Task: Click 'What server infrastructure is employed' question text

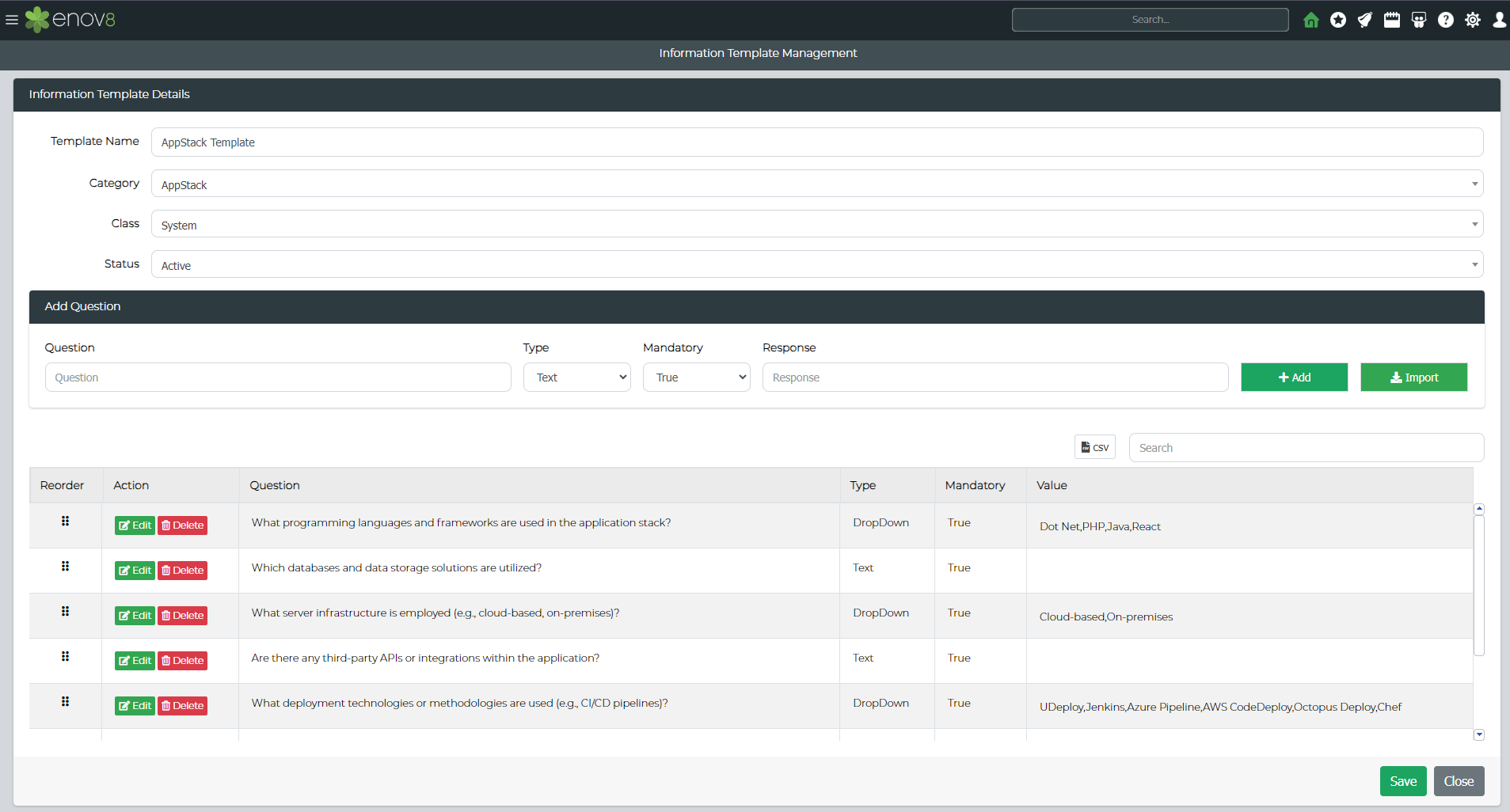Action: point(436,613)
